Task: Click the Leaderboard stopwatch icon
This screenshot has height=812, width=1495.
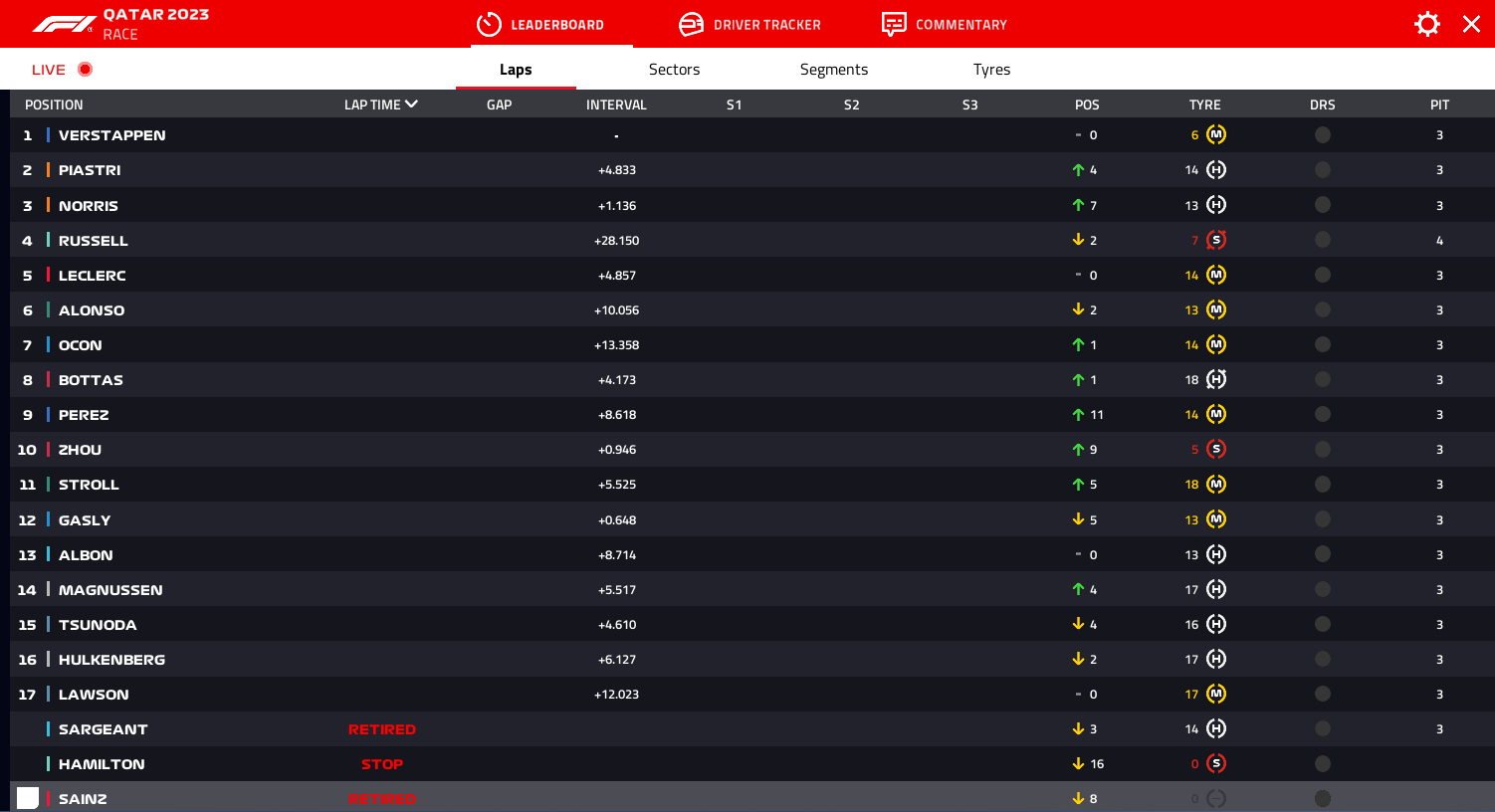Action: [x=489, y=24]
